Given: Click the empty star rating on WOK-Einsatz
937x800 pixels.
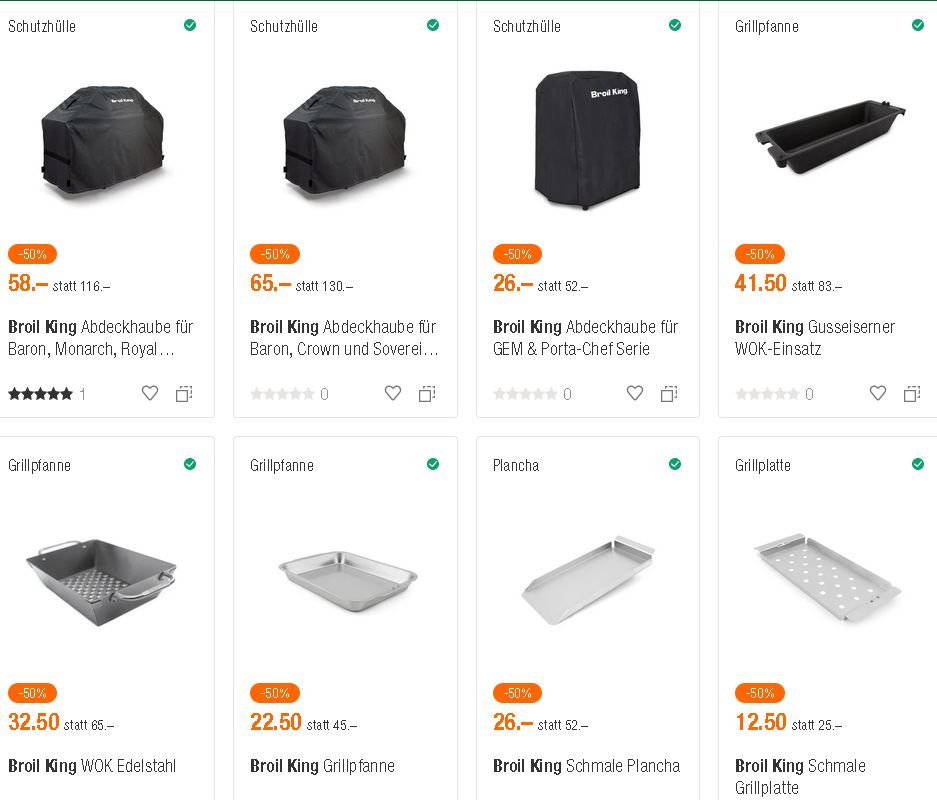Looking at the screenshot, I should pos(767,394).
